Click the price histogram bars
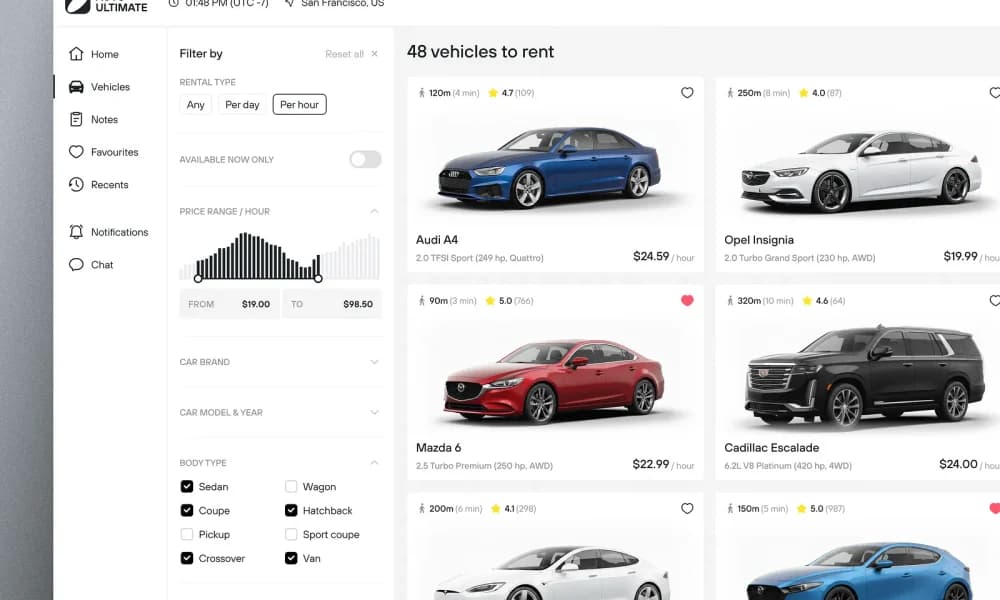This screenshot has width=1000, height=600. pyautogui.click(x=279, y=256)
